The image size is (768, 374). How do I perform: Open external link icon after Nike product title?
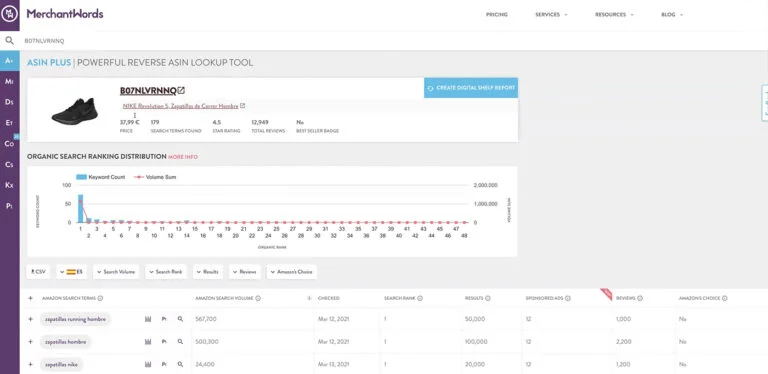[242, 106]
